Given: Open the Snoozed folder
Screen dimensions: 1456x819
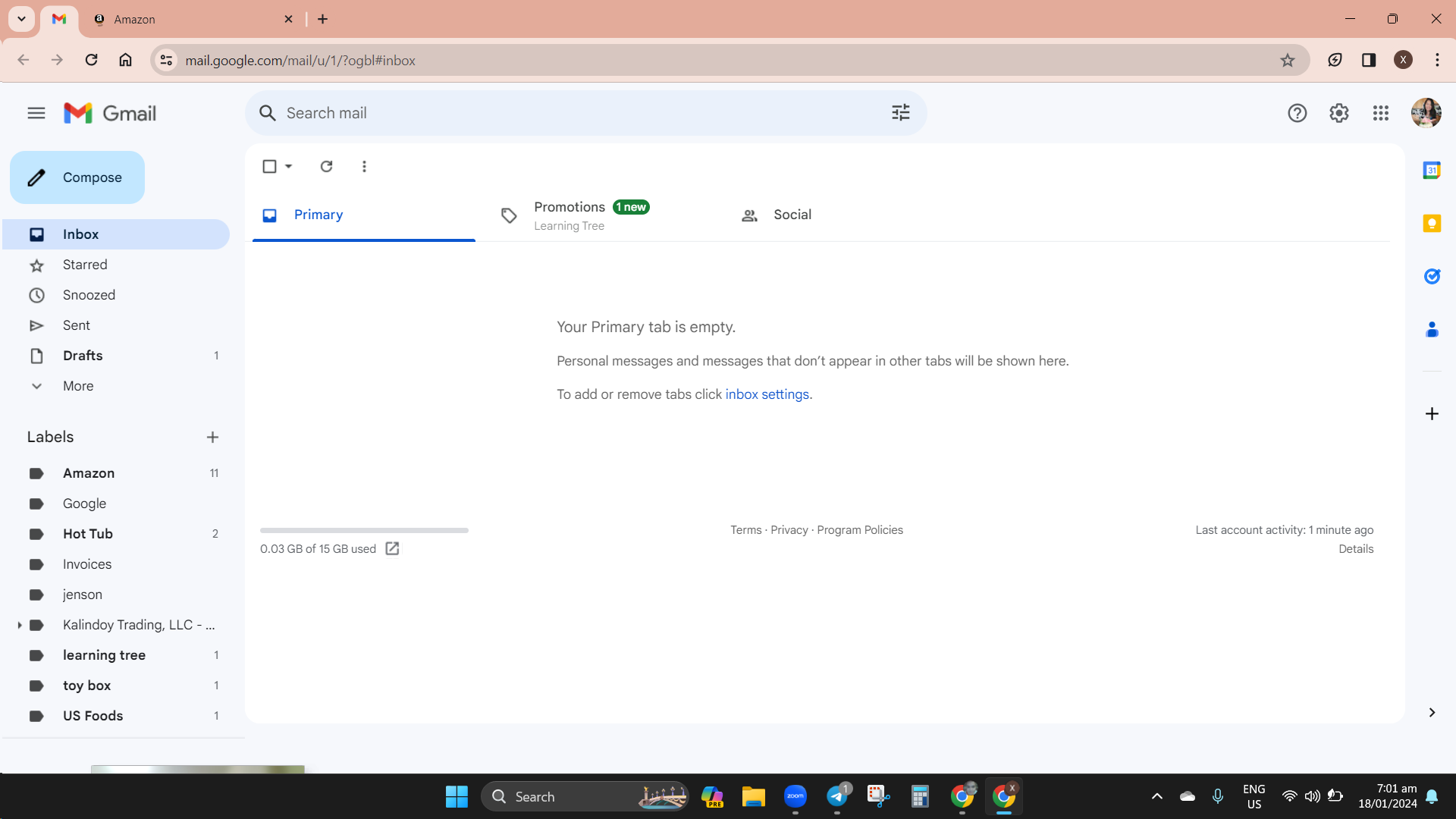Looking at the screenshot, I should pos(116,295).
